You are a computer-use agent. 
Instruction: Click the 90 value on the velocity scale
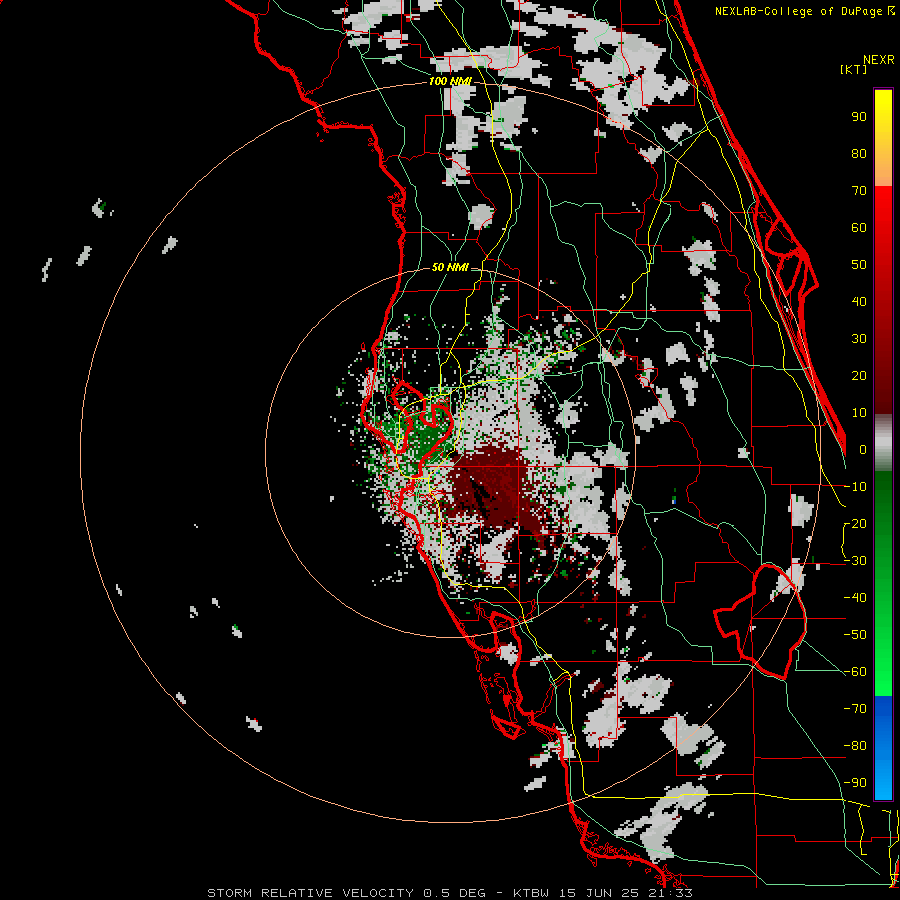coord(859,117)
